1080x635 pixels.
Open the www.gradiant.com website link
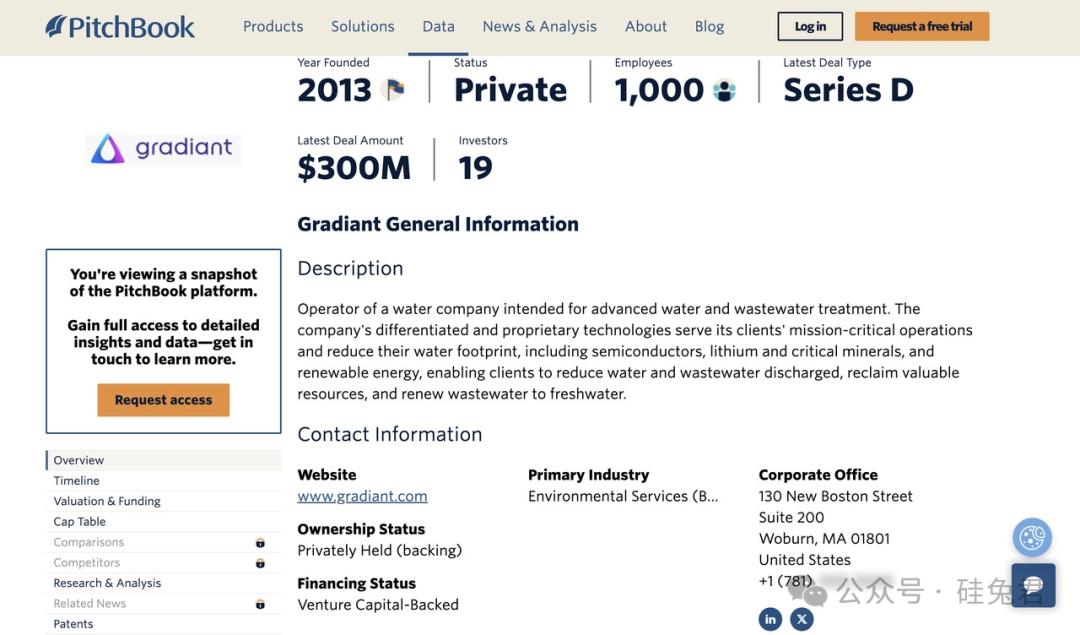[362, 496]
